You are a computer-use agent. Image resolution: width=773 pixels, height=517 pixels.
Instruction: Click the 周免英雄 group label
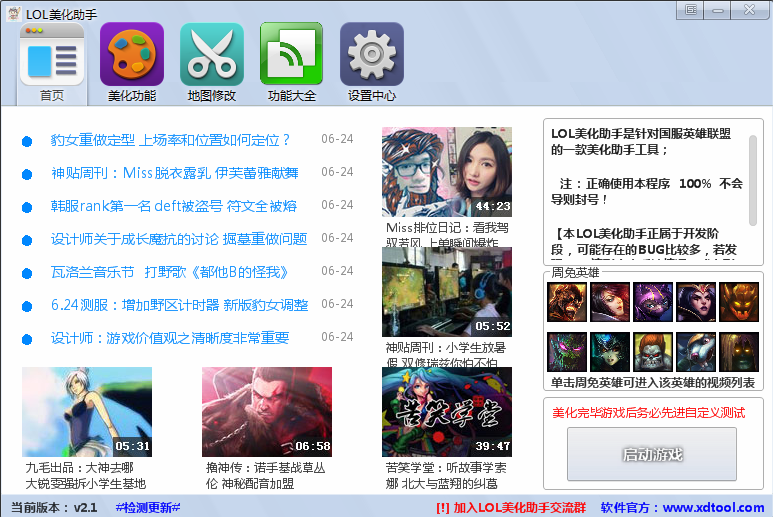pyautogui.click(x=575, y=272)
